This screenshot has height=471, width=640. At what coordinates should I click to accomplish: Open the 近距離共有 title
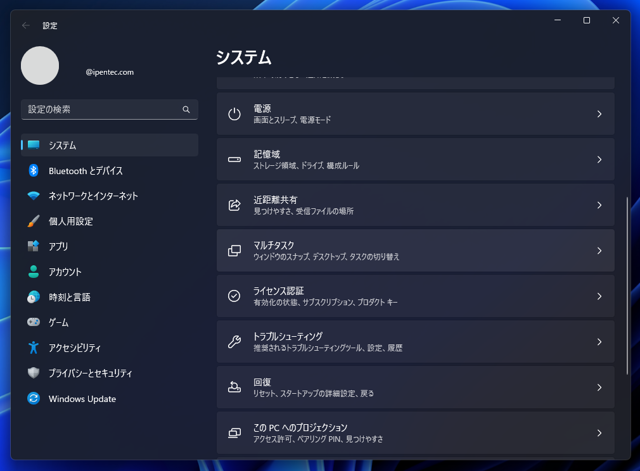(275, 200)
